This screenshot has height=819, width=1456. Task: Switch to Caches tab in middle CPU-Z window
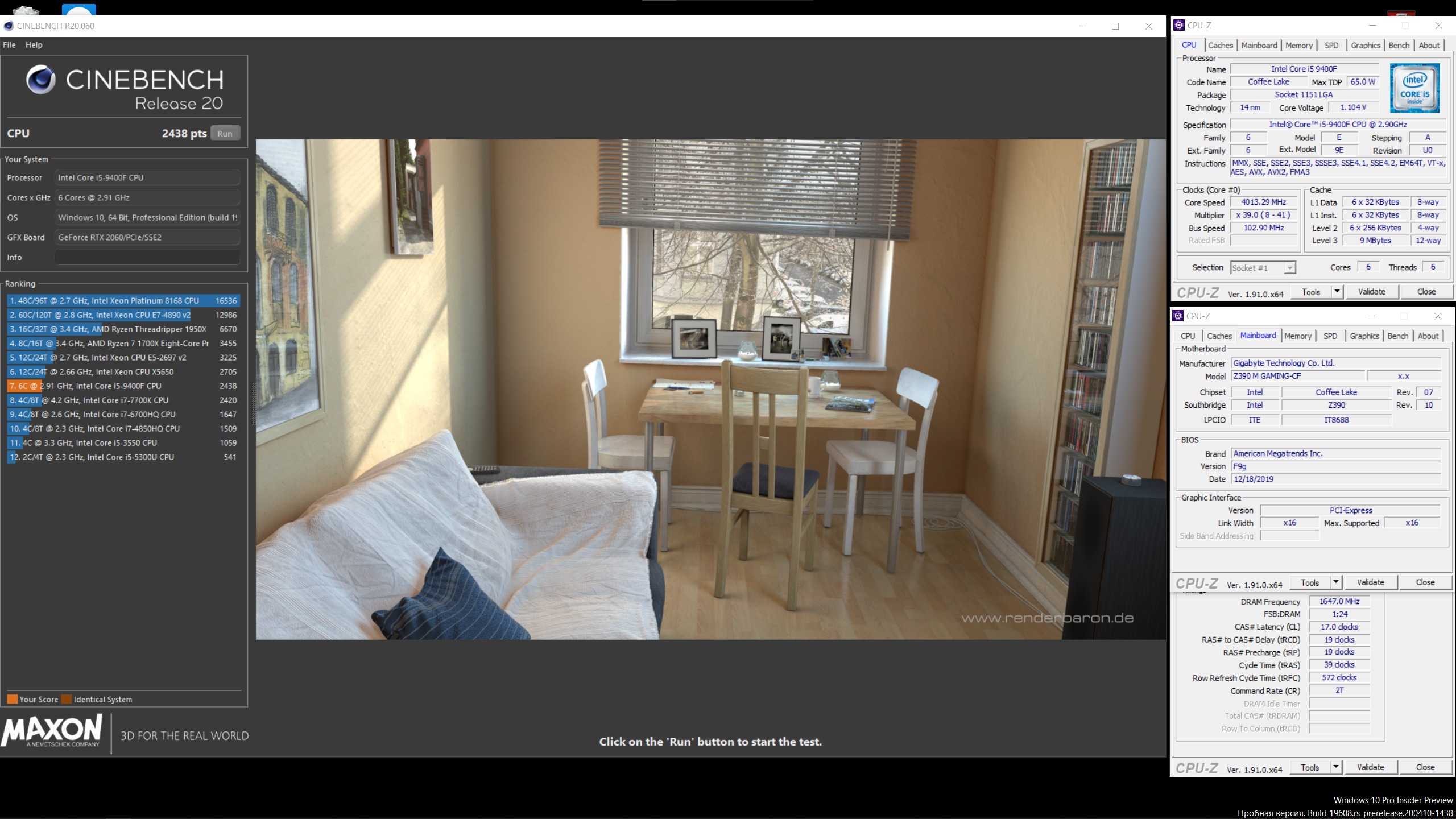click(1219, 336)
